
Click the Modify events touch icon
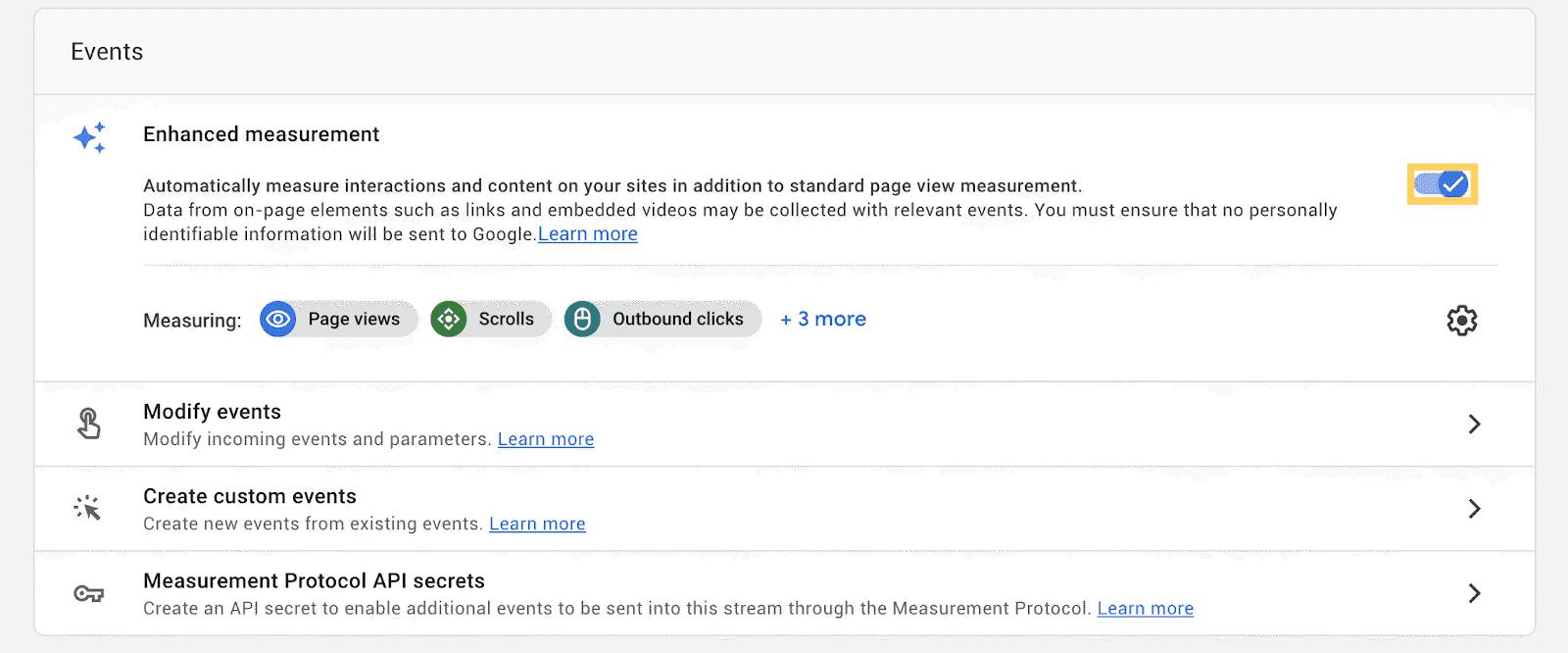click(89, 424)
